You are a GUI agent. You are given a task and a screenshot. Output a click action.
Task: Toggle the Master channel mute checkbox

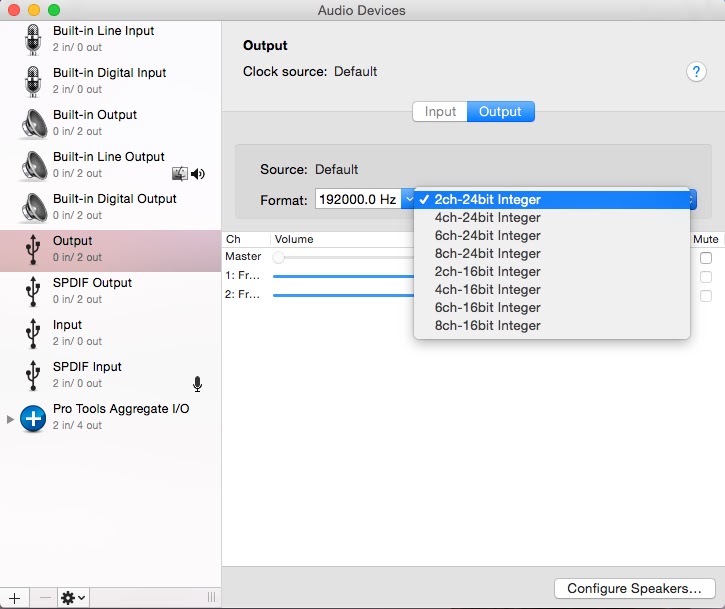tap(706, 258)
